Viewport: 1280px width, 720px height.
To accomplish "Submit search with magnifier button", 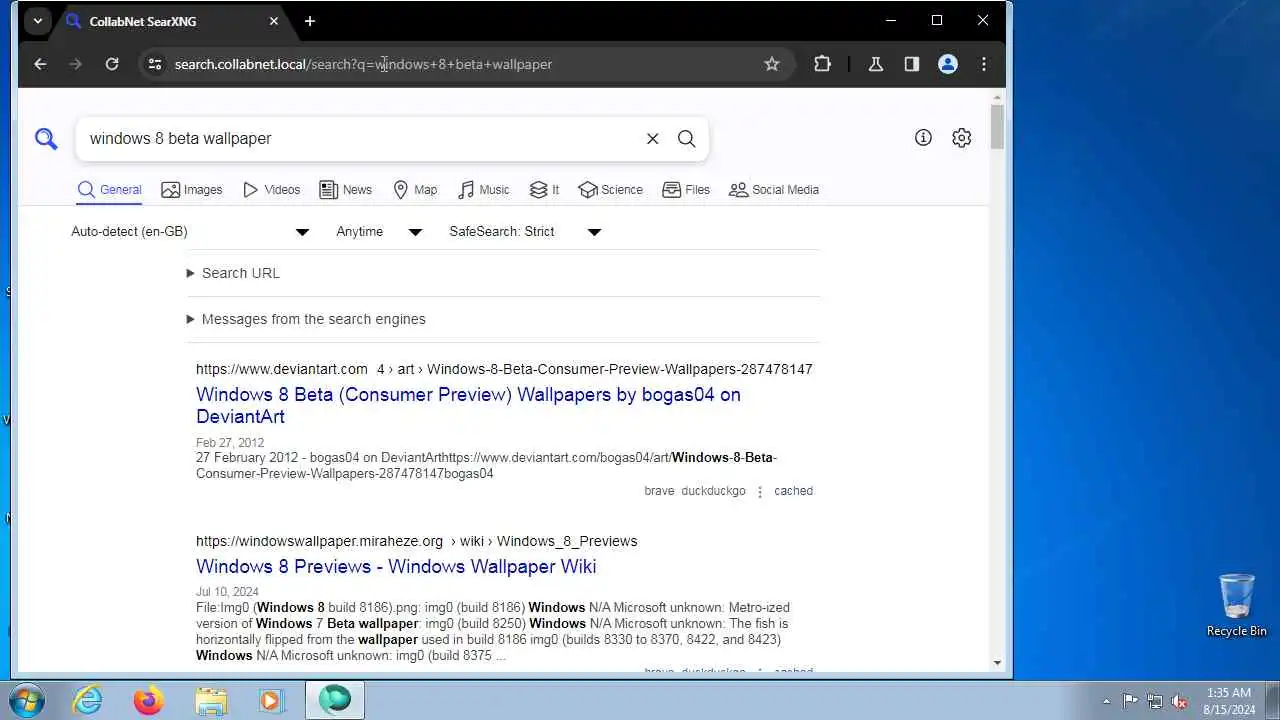I will [x=686, y=139].
